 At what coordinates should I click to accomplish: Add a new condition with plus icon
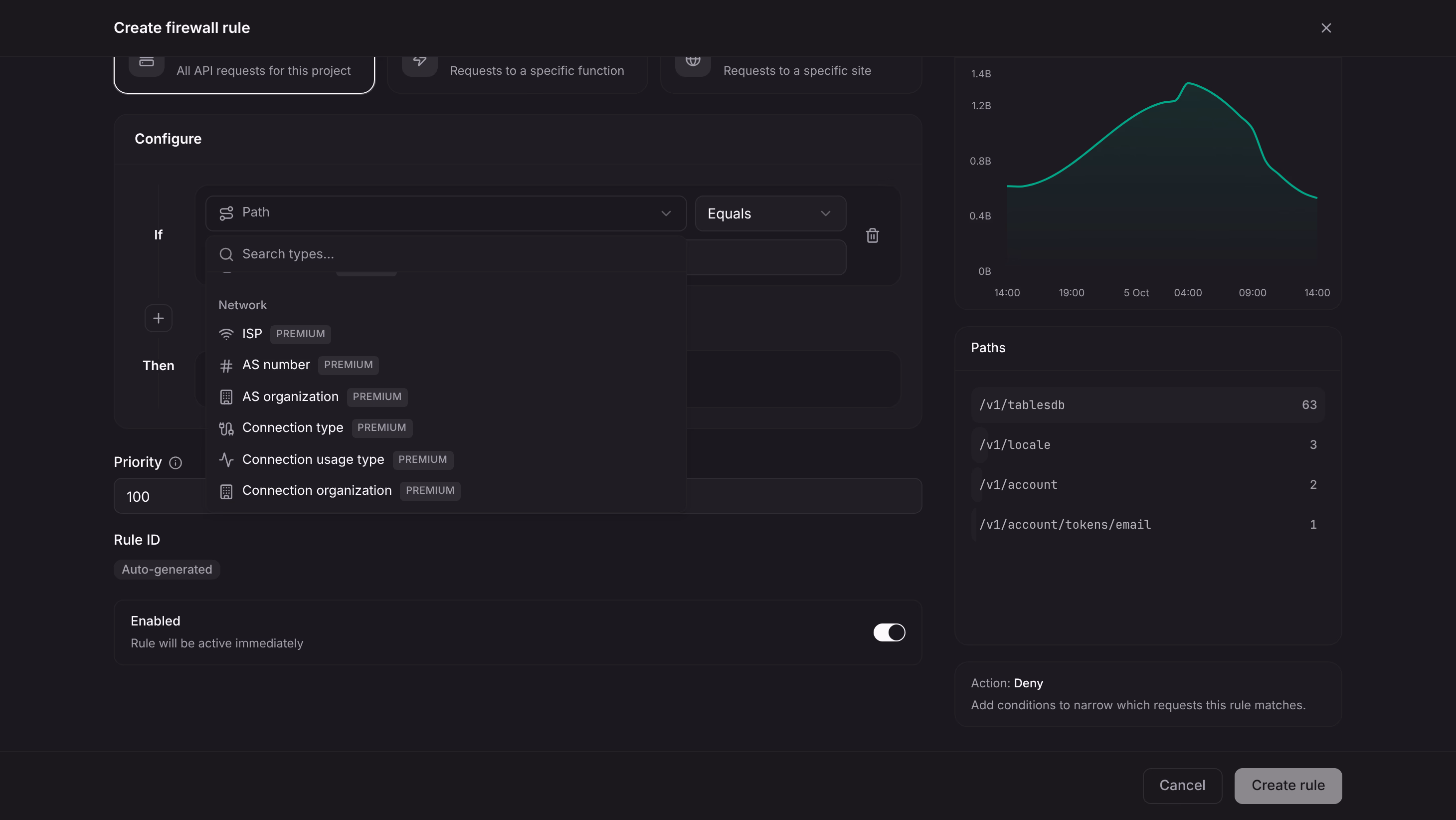tap(158, 318)
